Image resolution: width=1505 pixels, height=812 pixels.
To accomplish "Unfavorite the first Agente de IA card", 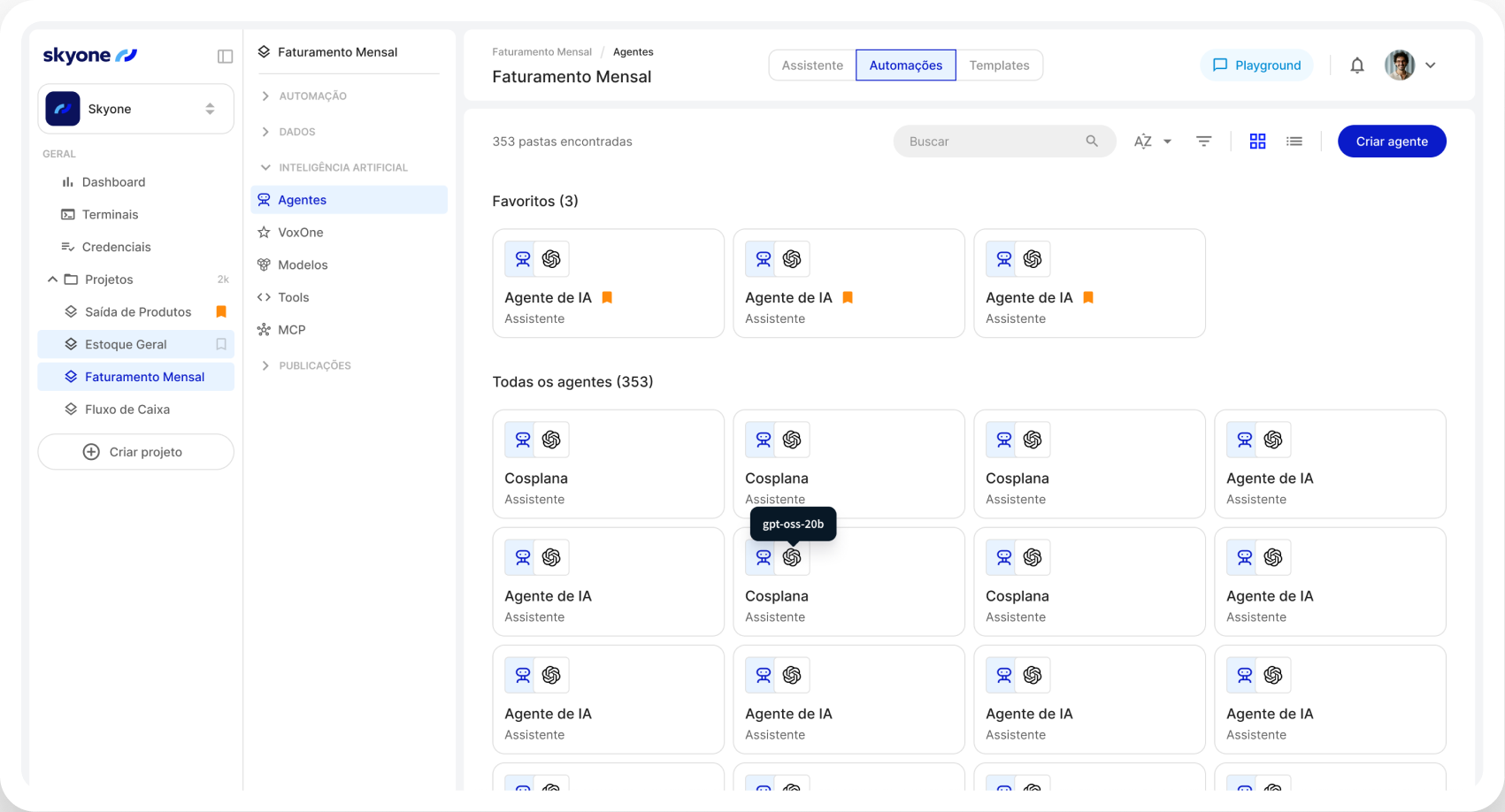I will coord(607,297).
